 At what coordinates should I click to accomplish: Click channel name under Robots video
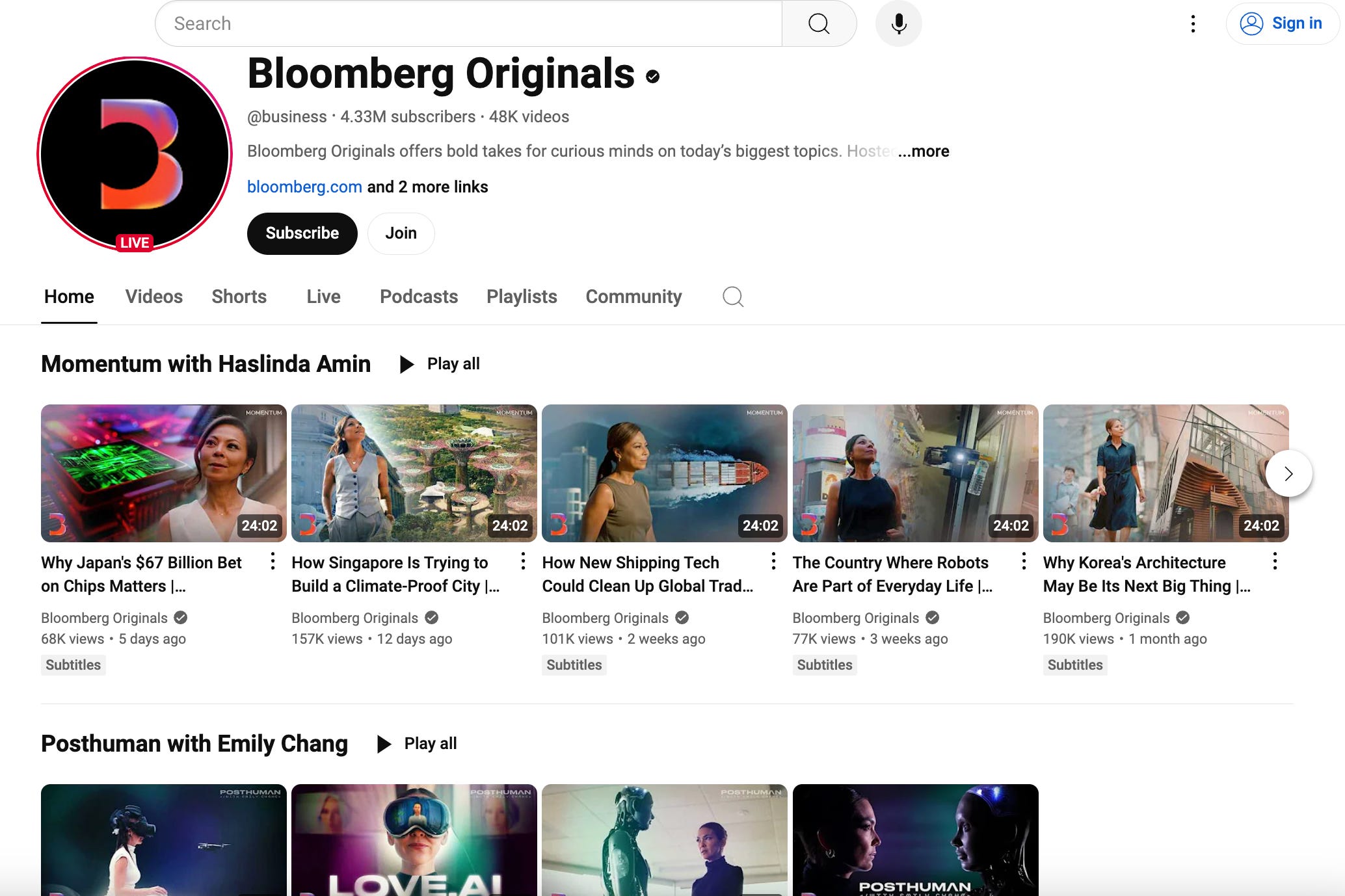point(855,618)
